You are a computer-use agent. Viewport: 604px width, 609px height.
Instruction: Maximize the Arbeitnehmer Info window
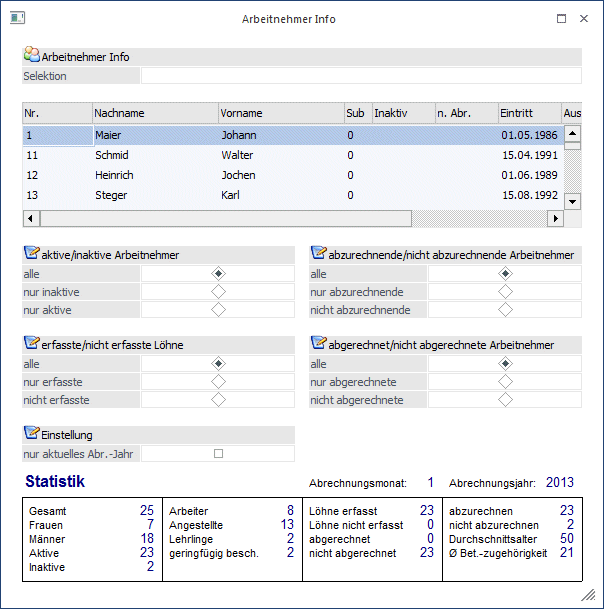562,19
